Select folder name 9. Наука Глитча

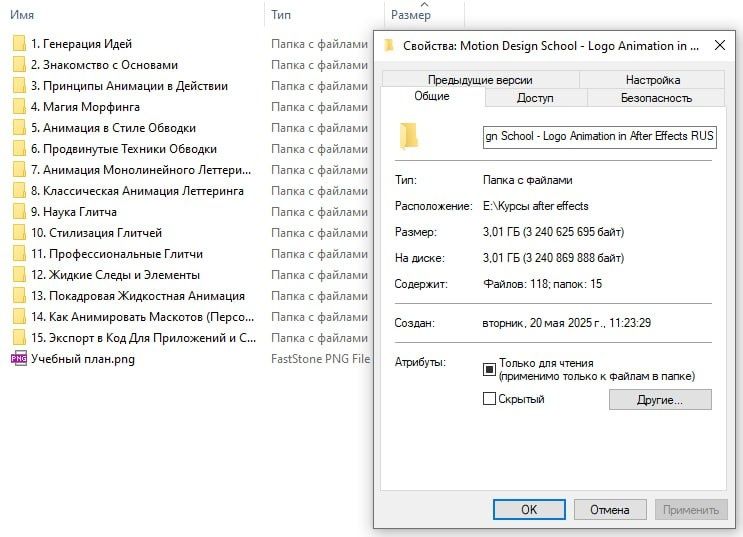pyautogui.click(x=74, y=212)
